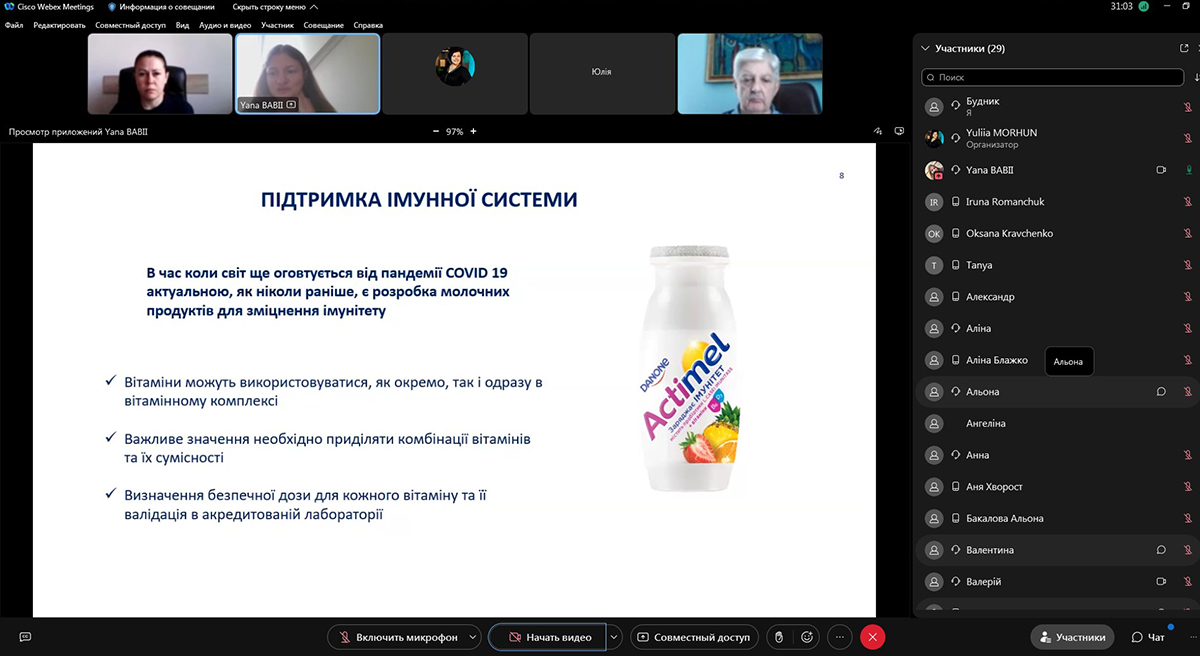Viewport: 1200px width, 656px height.
Task: Open Информация о совещании
Action: pyautogui.click(x=161, y=6)
